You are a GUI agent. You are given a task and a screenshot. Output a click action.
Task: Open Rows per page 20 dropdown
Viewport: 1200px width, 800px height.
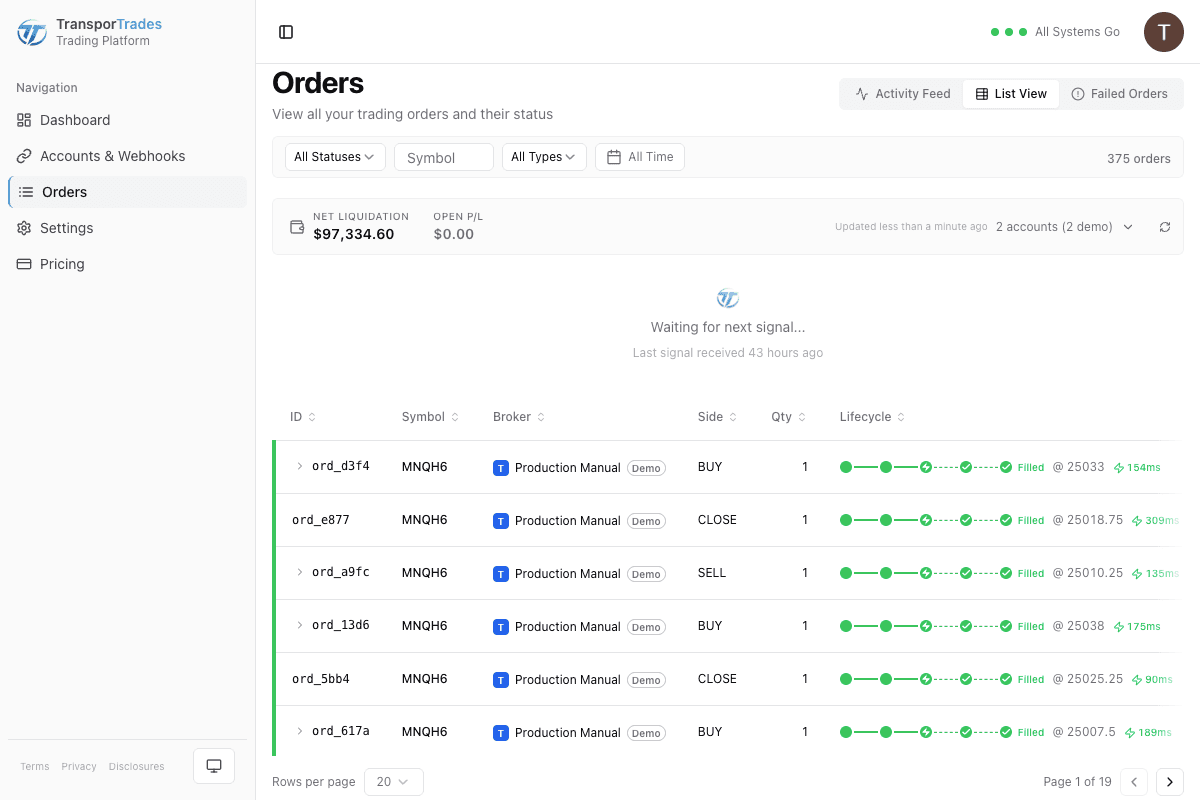click(x=394, y=782)
